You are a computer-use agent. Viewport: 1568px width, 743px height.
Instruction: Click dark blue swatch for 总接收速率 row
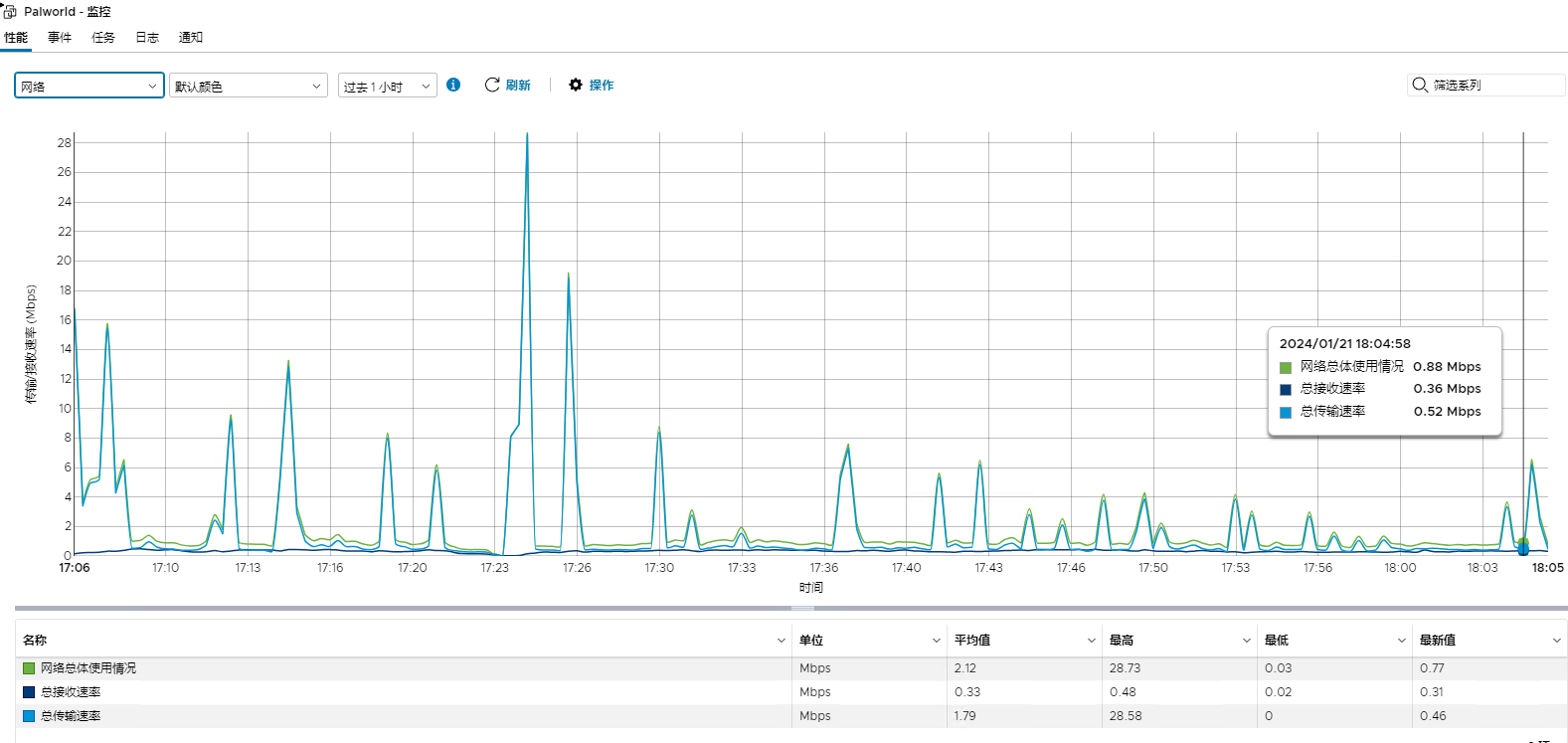(x=29, y=692)
